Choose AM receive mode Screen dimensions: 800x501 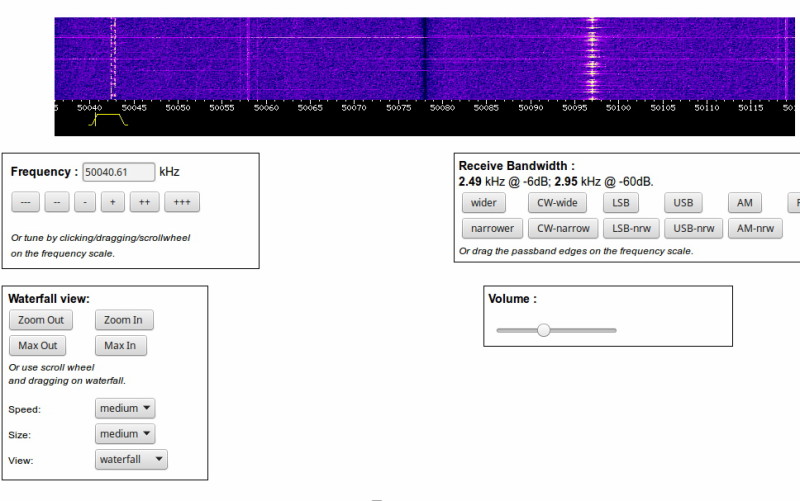pyautogui.click(x=744, y=202)
